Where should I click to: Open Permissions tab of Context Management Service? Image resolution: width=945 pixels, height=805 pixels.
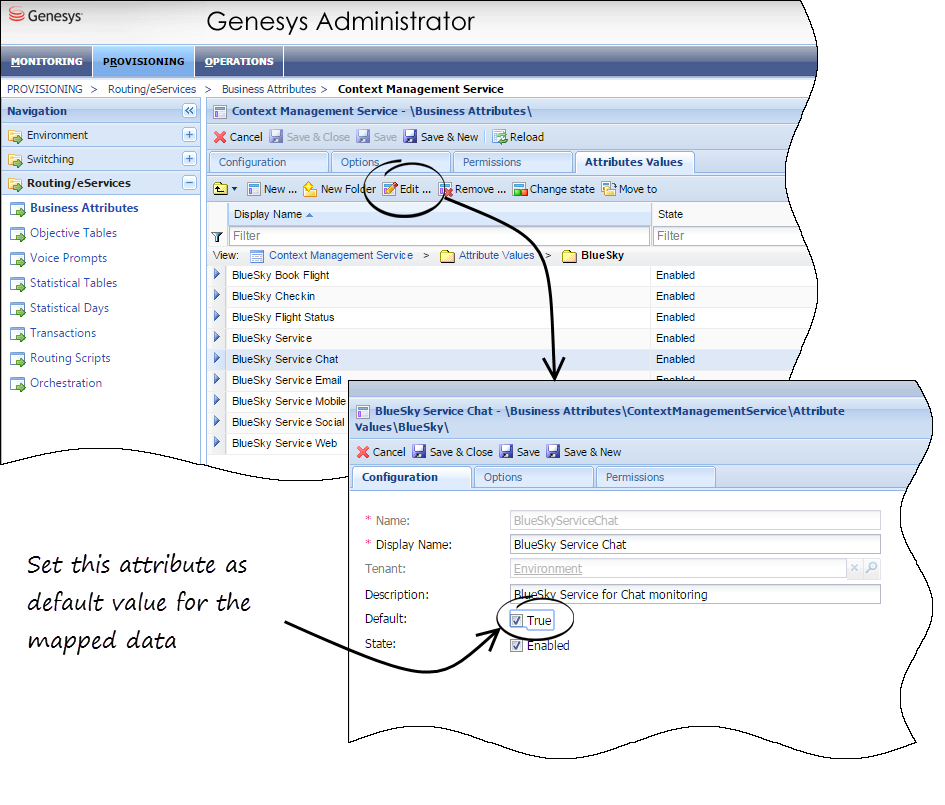[x=512, y=162]
